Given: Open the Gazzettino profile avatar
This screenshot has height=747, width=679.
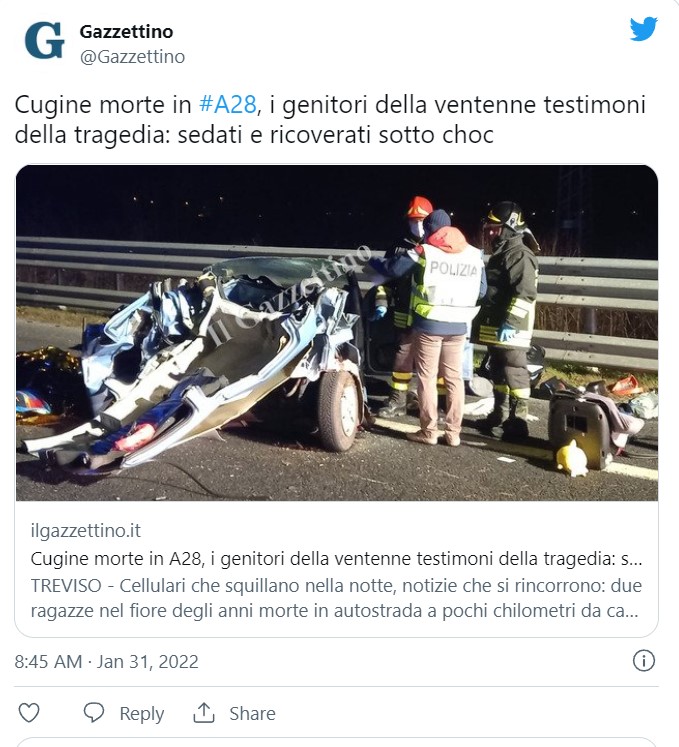Looking at the screenshot, I should [44, 40].
